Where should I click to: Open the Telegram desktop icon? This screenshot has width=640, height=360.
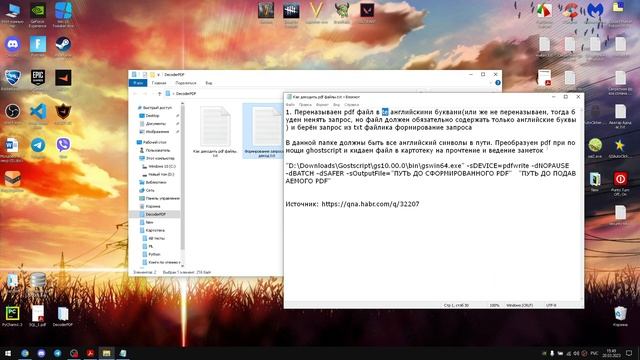click(38, 145)
